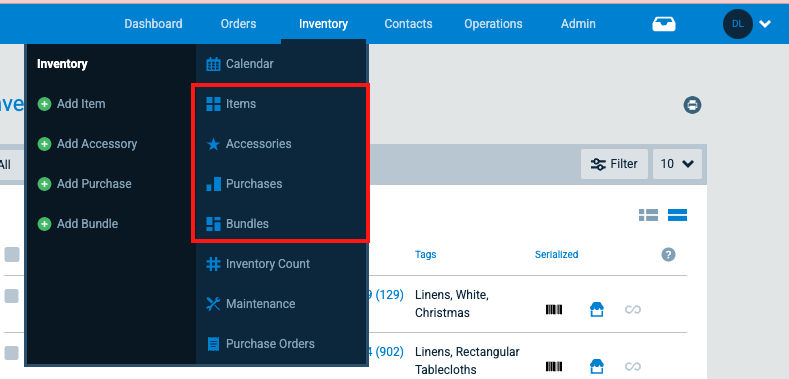789x379 pixels.
Task: Click the Maintenance wrench icon
Action: click(213, 304)
